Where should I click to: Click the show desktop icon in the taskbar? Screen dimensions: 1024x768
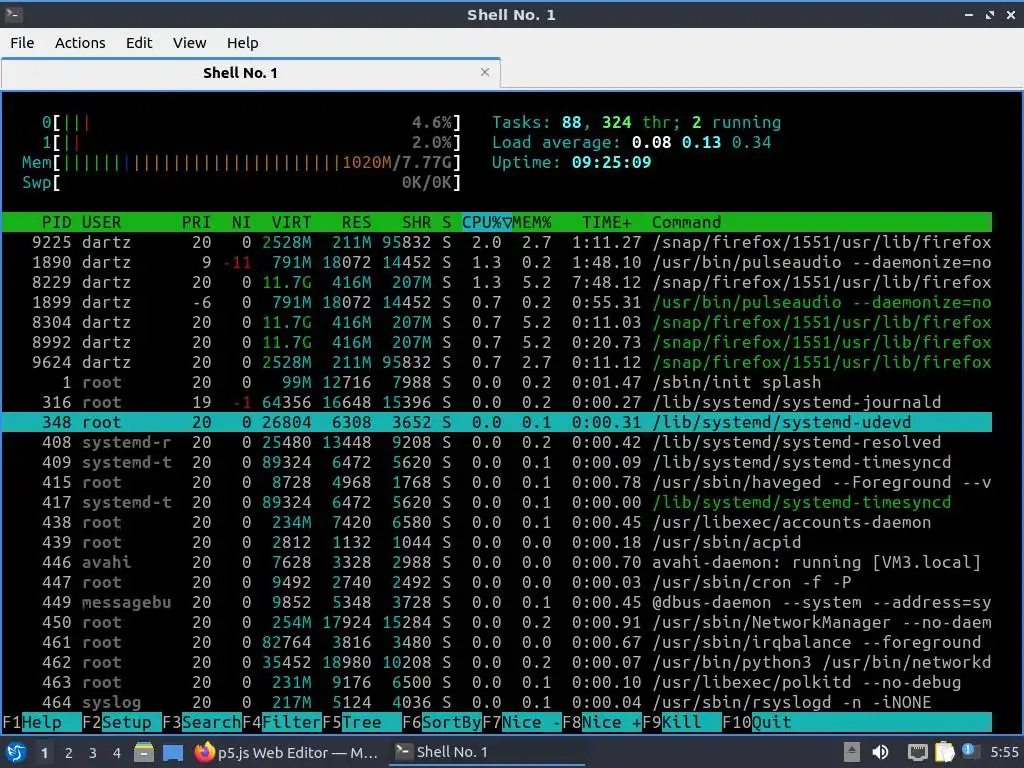pos(172,752)
